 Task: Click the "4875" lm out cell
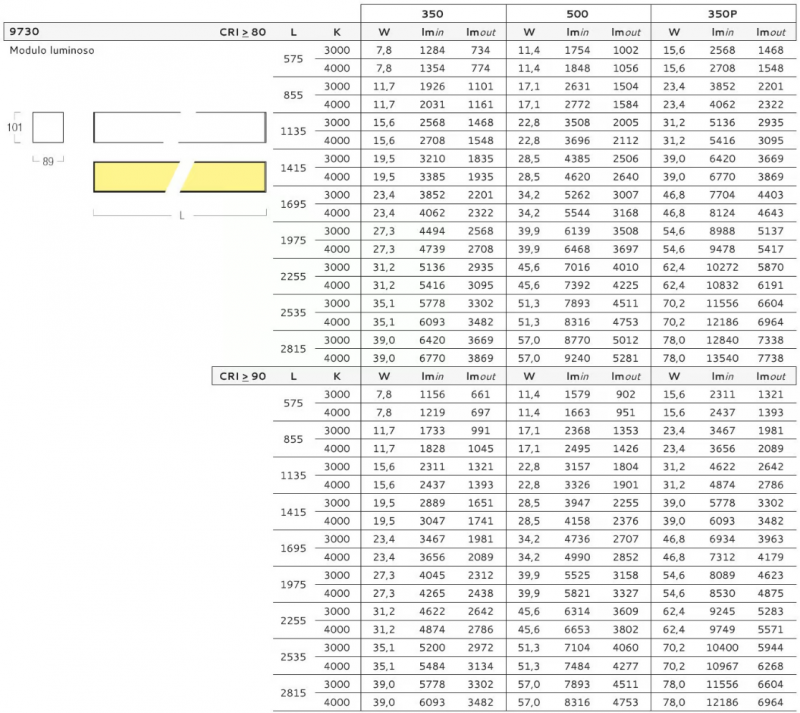point(770,593)
